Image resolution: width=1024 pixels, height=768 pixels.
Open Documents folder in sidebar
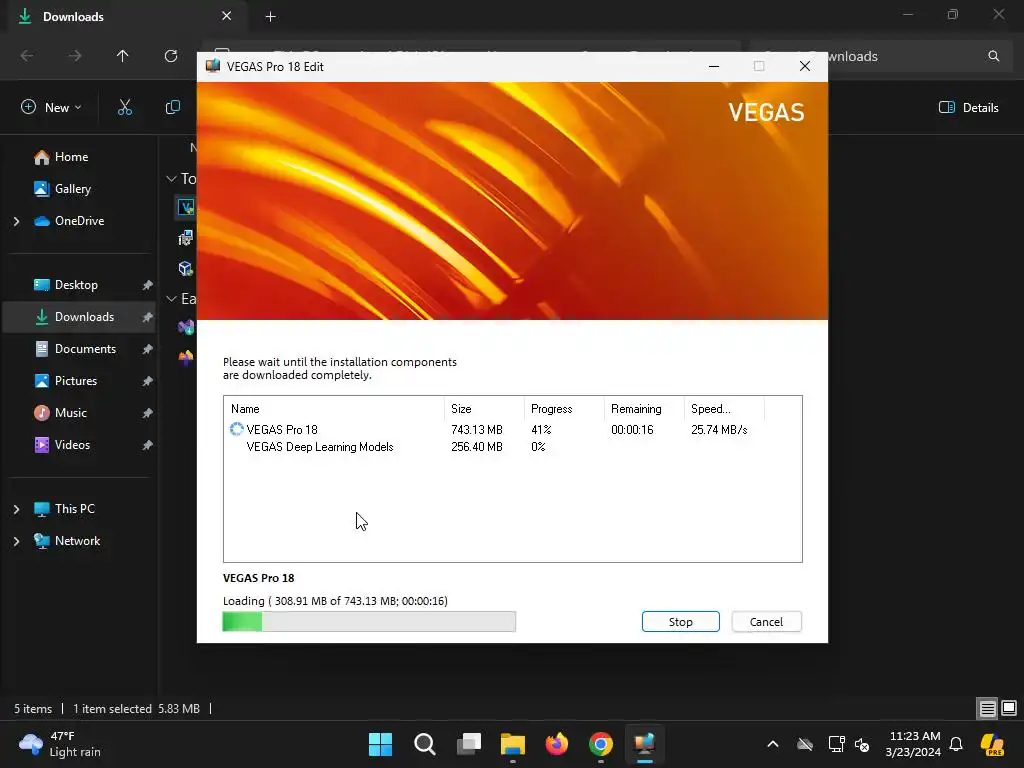pyautogui.click(x=85, y=349)
